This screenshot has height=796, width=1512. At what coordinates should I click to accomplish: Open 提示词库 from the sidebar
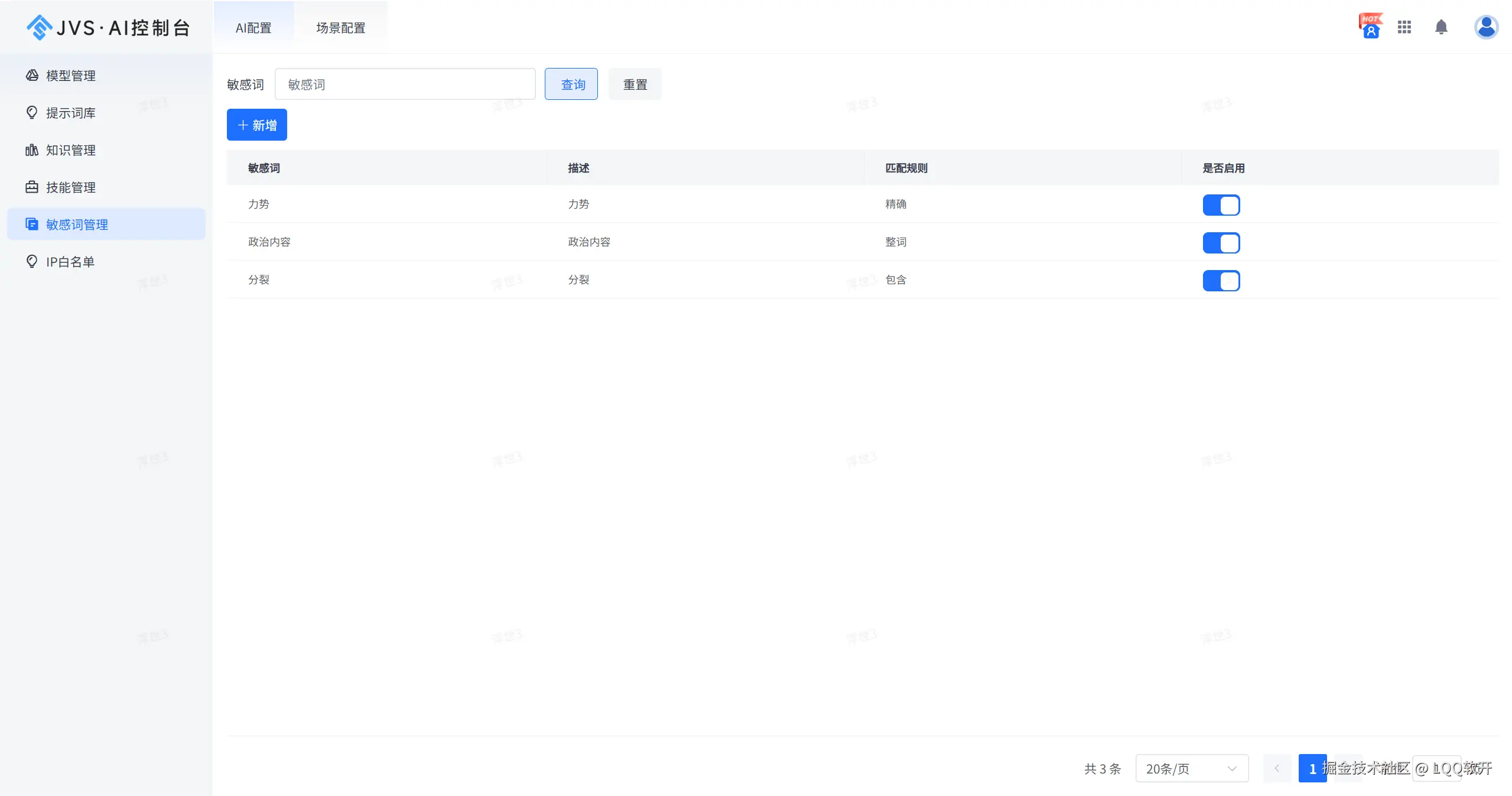click(70, 112)
